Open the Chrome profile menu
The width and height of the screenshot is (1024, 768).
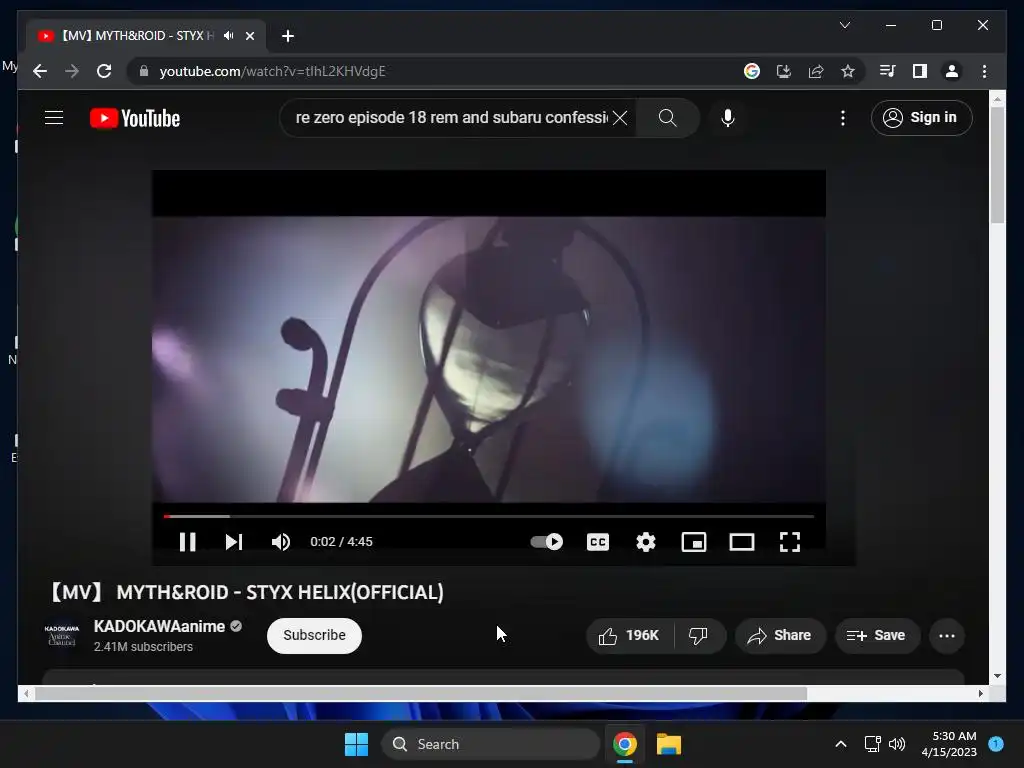[952, 71]
